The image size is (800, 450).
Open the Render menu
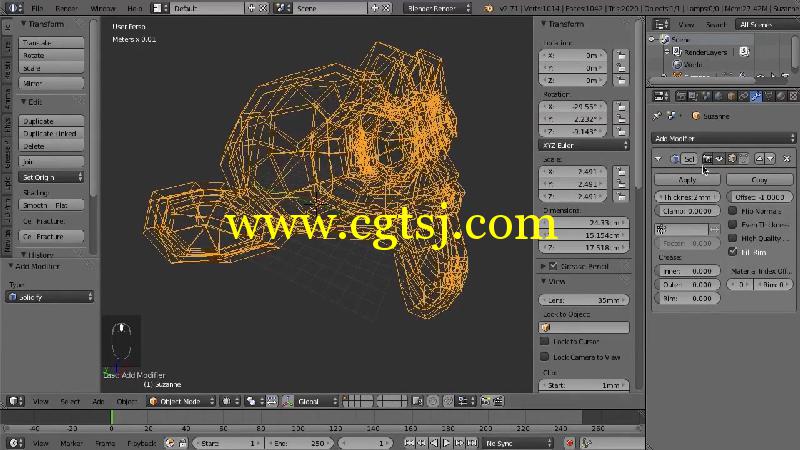click(66, 9)
